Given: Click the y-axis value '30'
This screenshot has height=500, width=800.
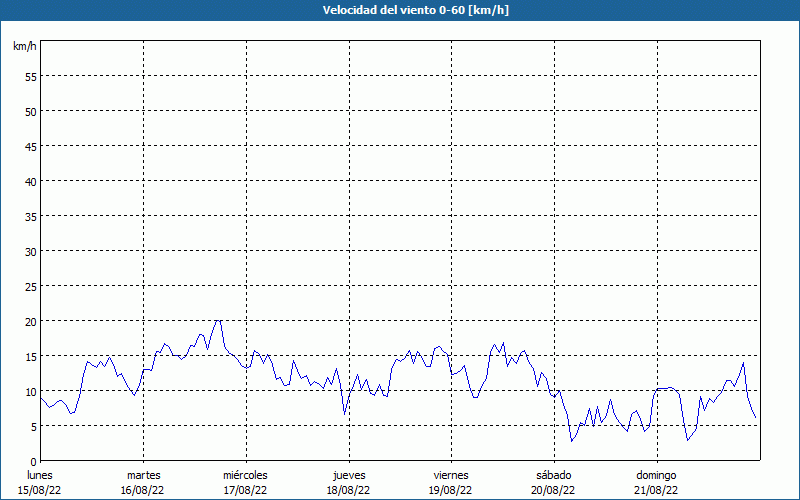Looking at the screenshot, I should point(31,252).
